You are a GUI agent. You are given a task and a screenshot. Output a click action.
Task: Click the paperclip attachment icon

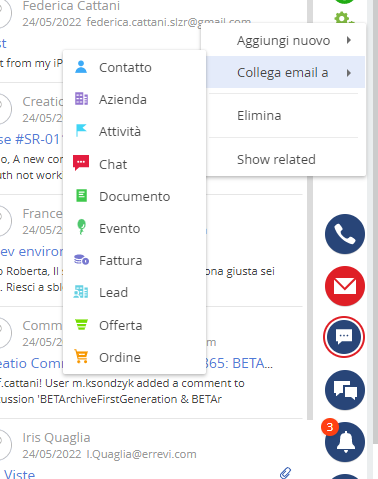(285, 472)
